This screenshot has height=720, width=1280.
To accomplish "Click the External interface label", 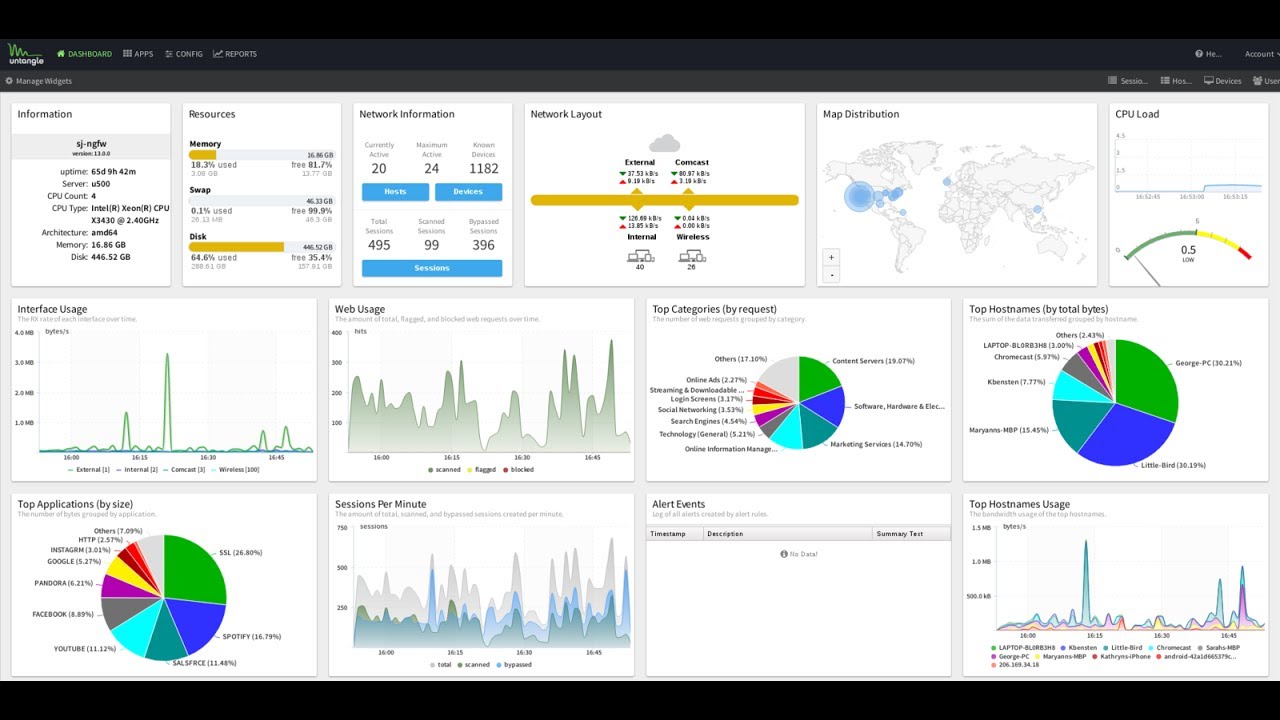I will [x=640, y=162].
